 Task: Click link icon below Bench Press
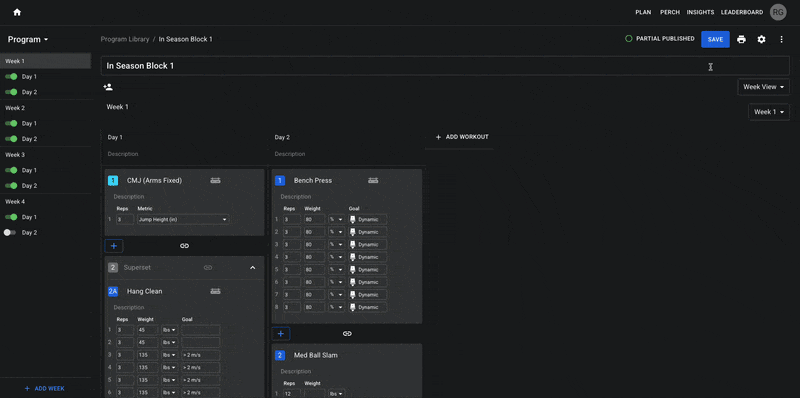347,334
